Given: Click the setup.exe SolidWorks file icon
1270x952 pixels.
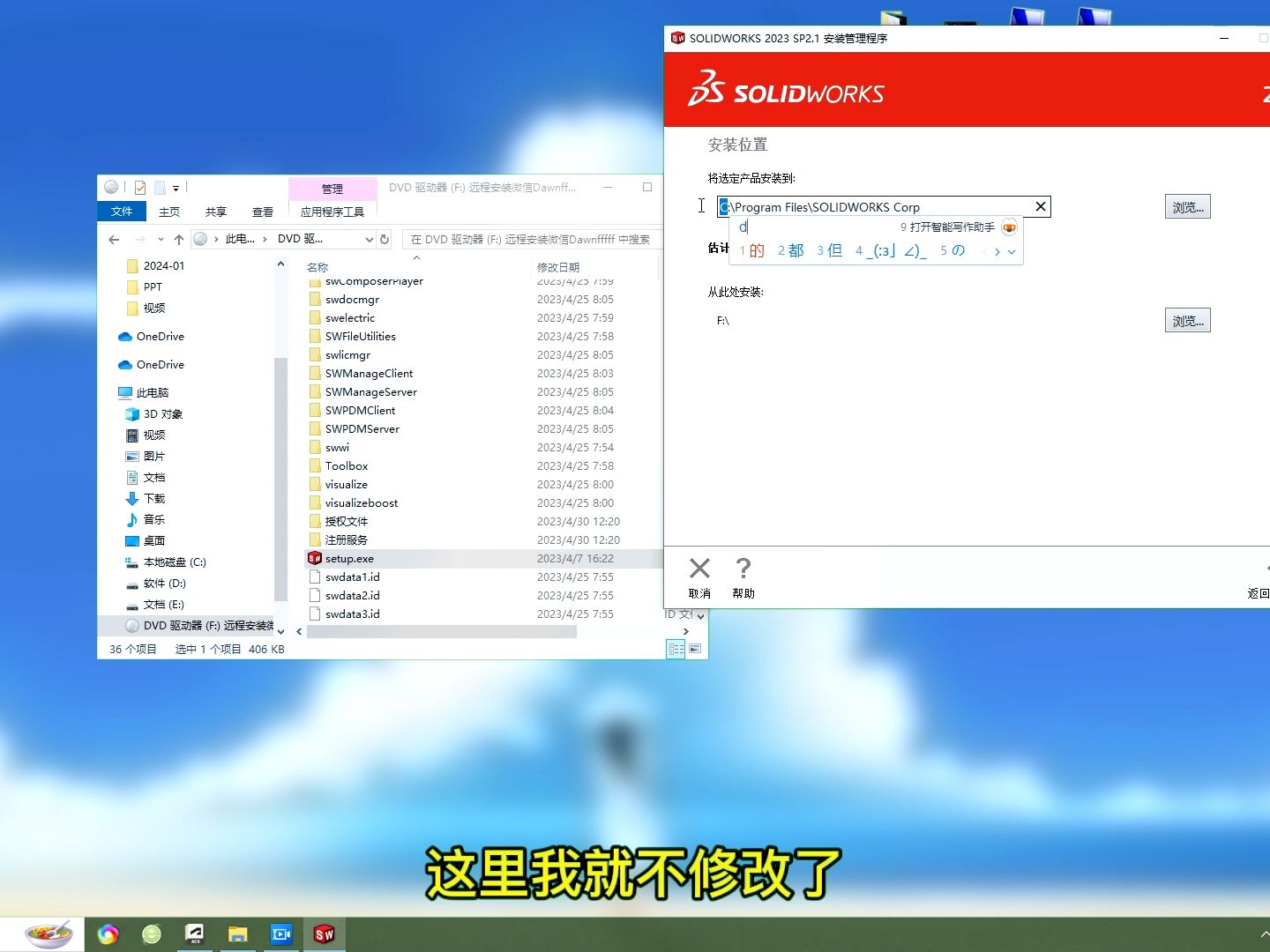Looking at the screenshot, I should (x=314, y=558).
